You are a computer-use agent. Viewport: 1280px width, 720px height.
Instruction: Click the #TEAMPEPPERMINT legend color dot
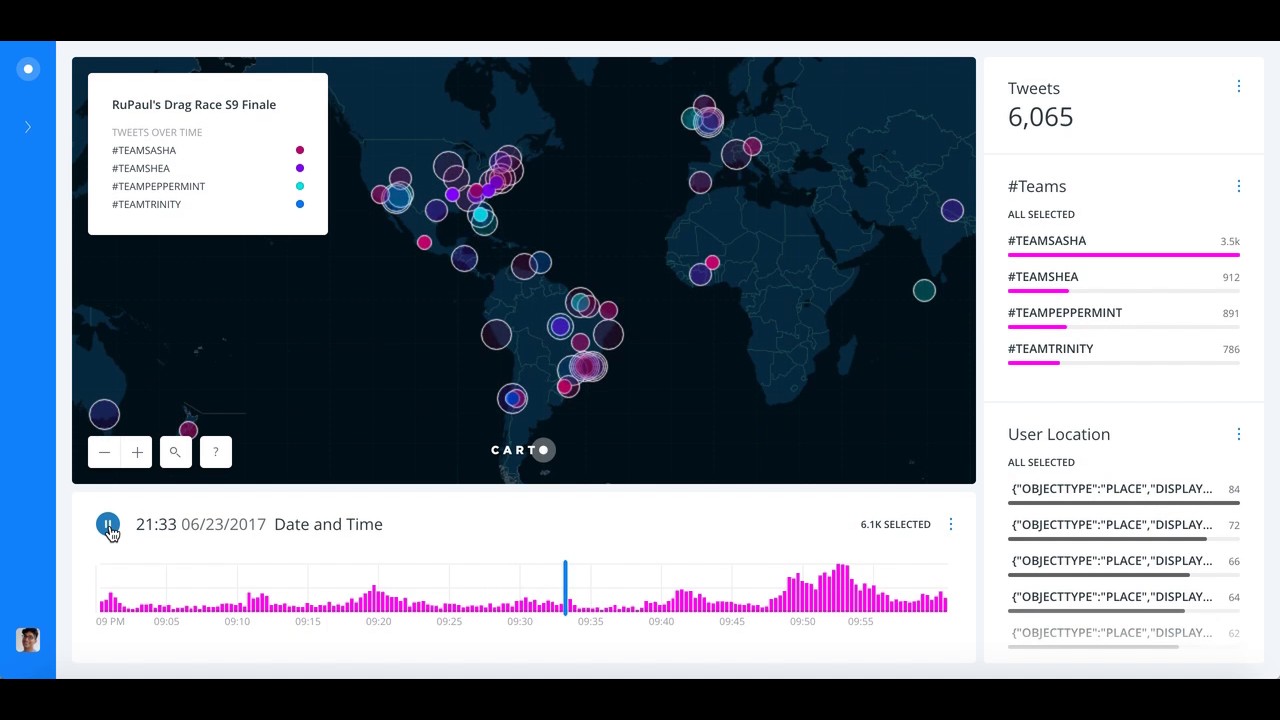click(300, 186)
